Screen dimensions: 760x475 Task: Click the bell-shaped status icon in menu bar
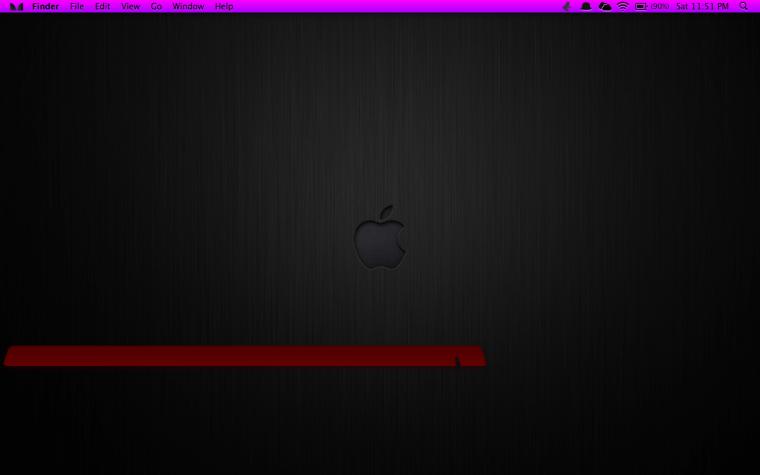coord(586,6)
